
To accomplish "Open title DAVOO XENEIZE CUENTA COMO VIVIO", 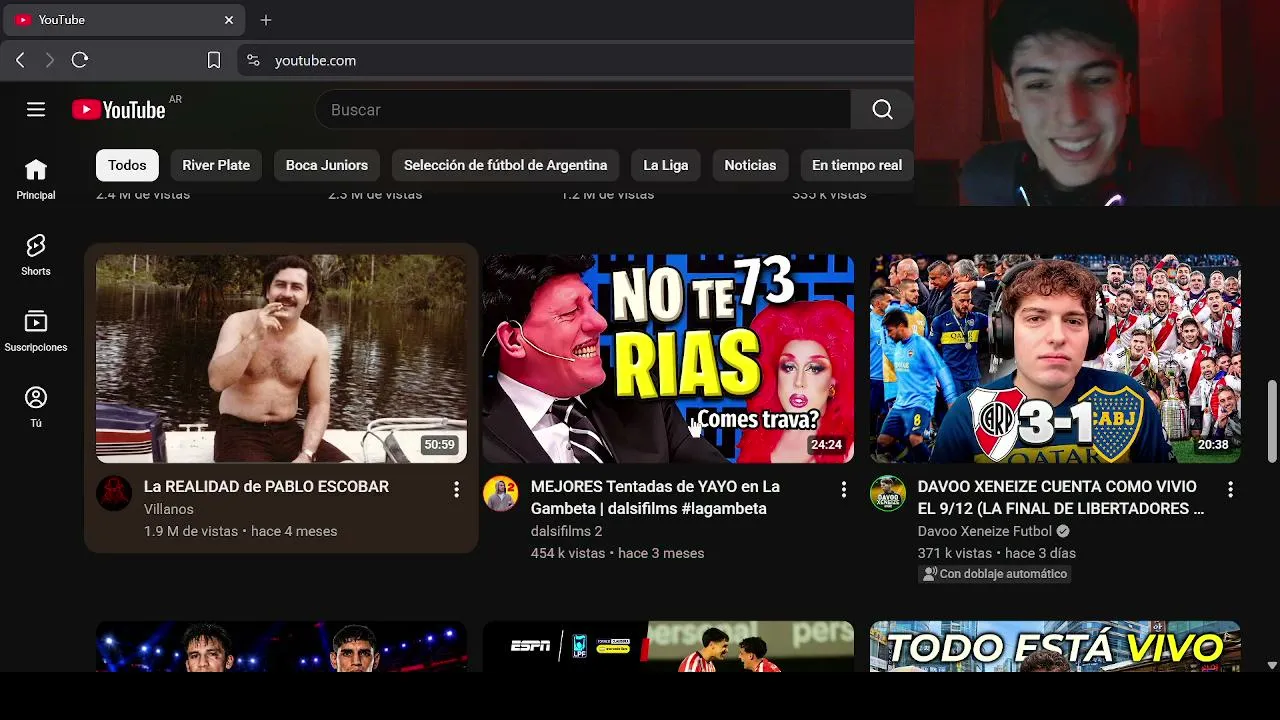I will pyautogui.click(x=1061, y=498).
